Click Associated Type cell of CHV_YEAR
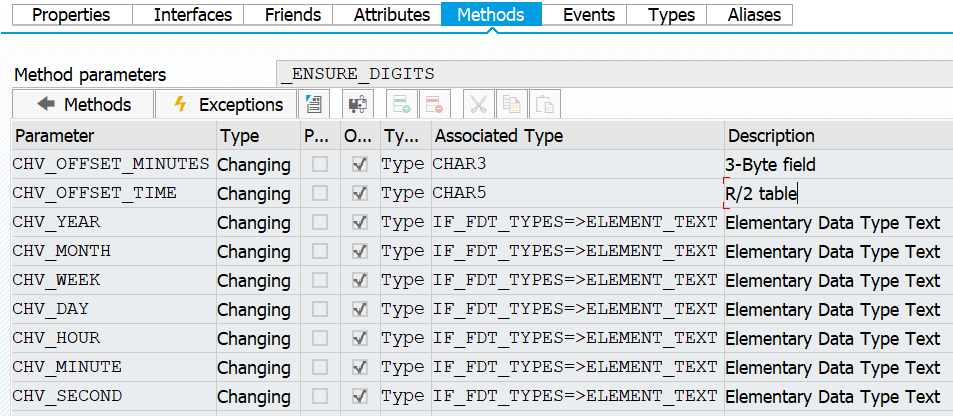 [577, 223]
